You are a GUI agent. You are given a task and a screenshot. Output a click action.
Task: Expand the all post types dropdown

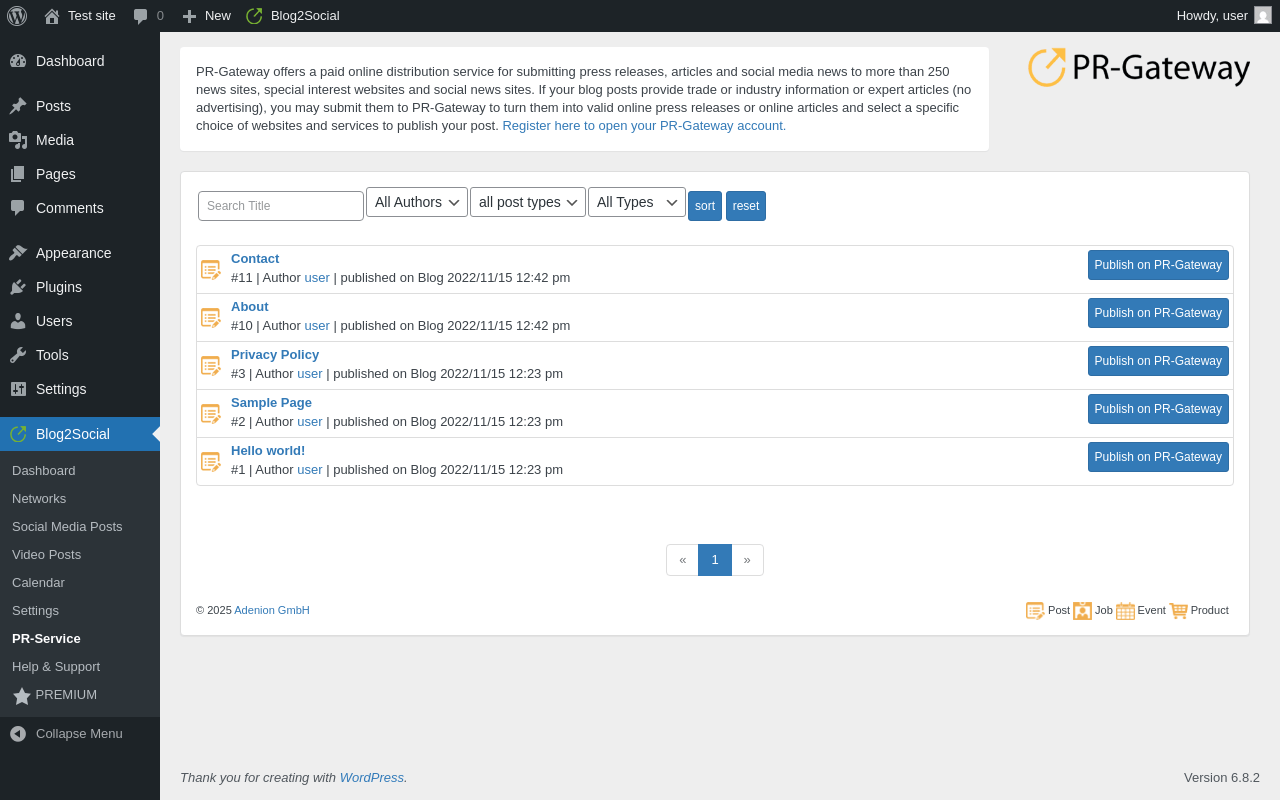(x=528, y=202)
